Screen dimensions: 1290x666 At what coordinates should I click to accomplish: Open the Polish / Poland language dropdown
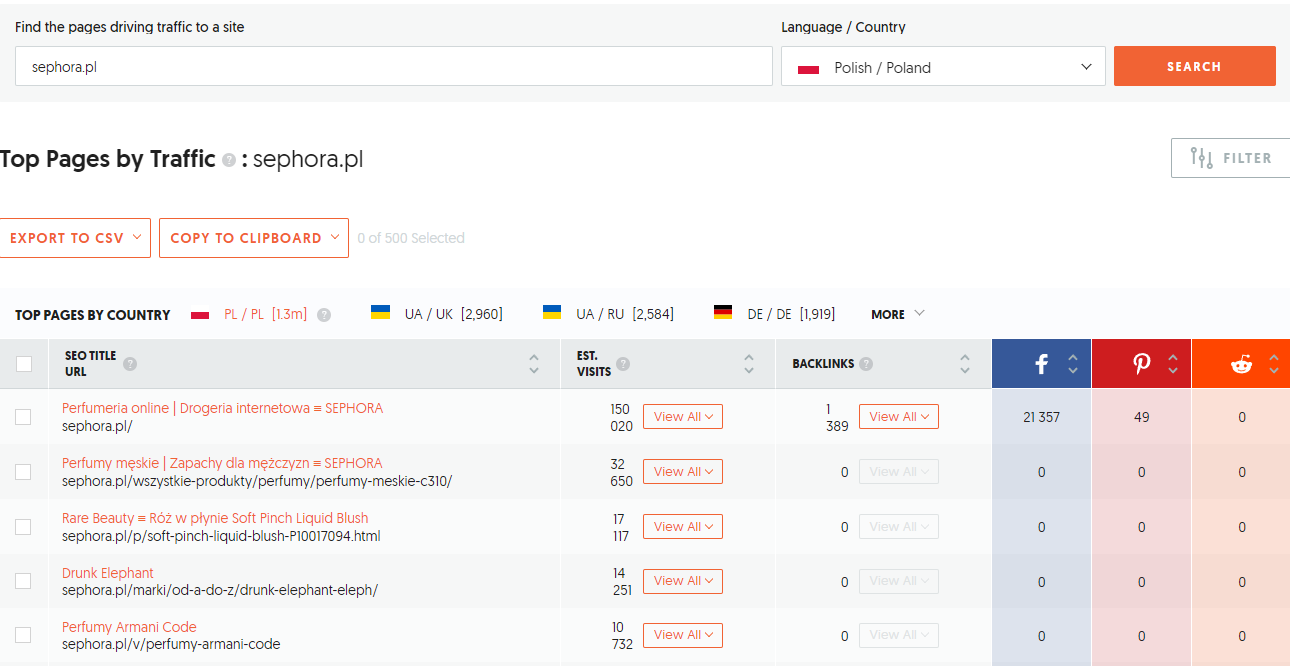coord(943,66)
